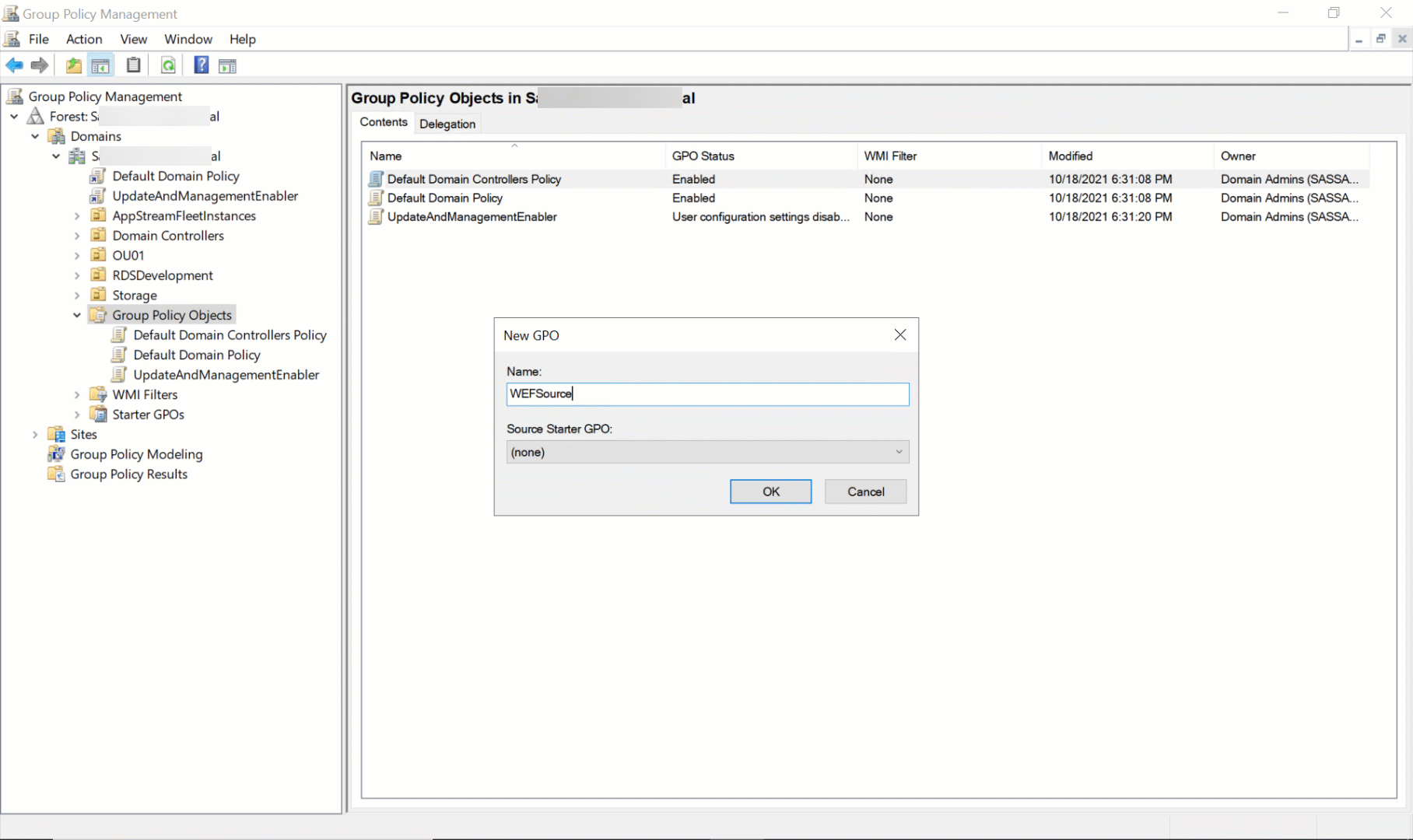Image resolution: width=1413 pixels, height=840 pixels.
Task: Collapse the Forest tree node
Action: point(14,117)
